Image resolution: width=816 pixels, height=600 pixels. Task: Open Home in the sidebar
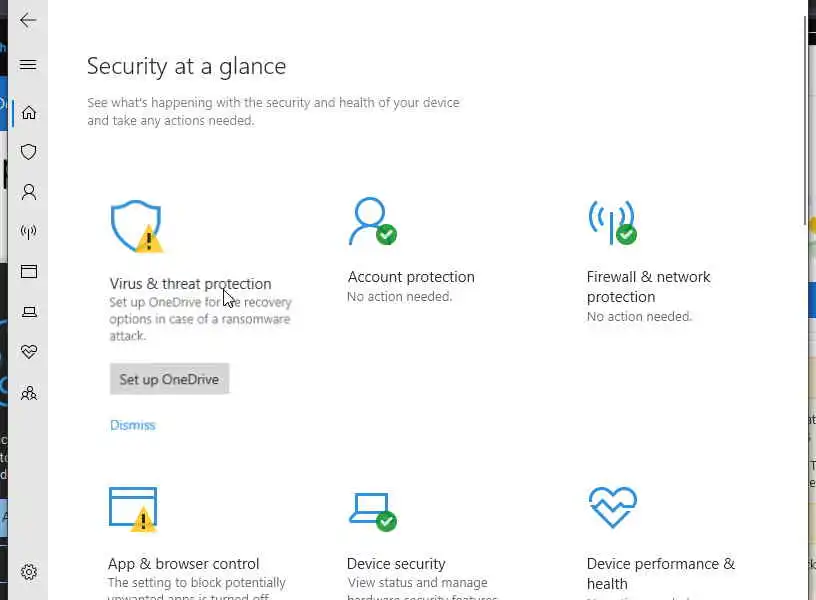[29, 112]
